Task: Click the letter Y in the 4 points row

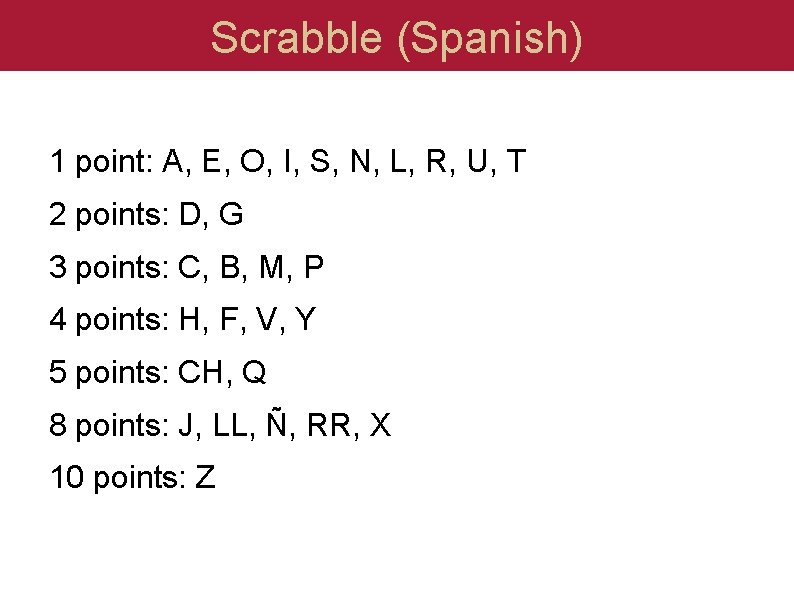Action: [x=306, y=320]
